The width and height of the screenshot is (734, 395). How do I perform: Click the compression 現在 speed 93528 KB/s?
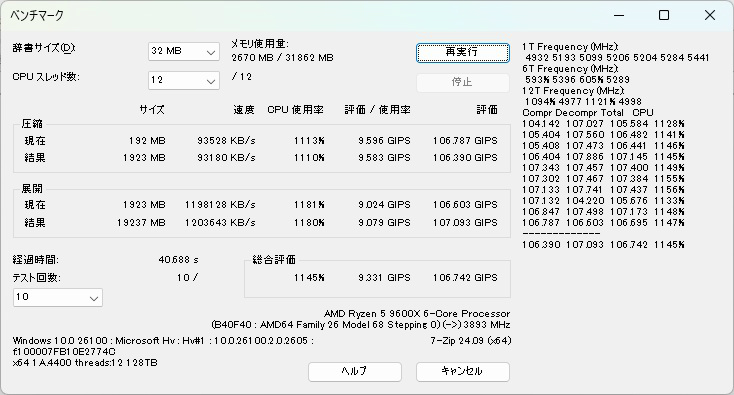point(226,141)
